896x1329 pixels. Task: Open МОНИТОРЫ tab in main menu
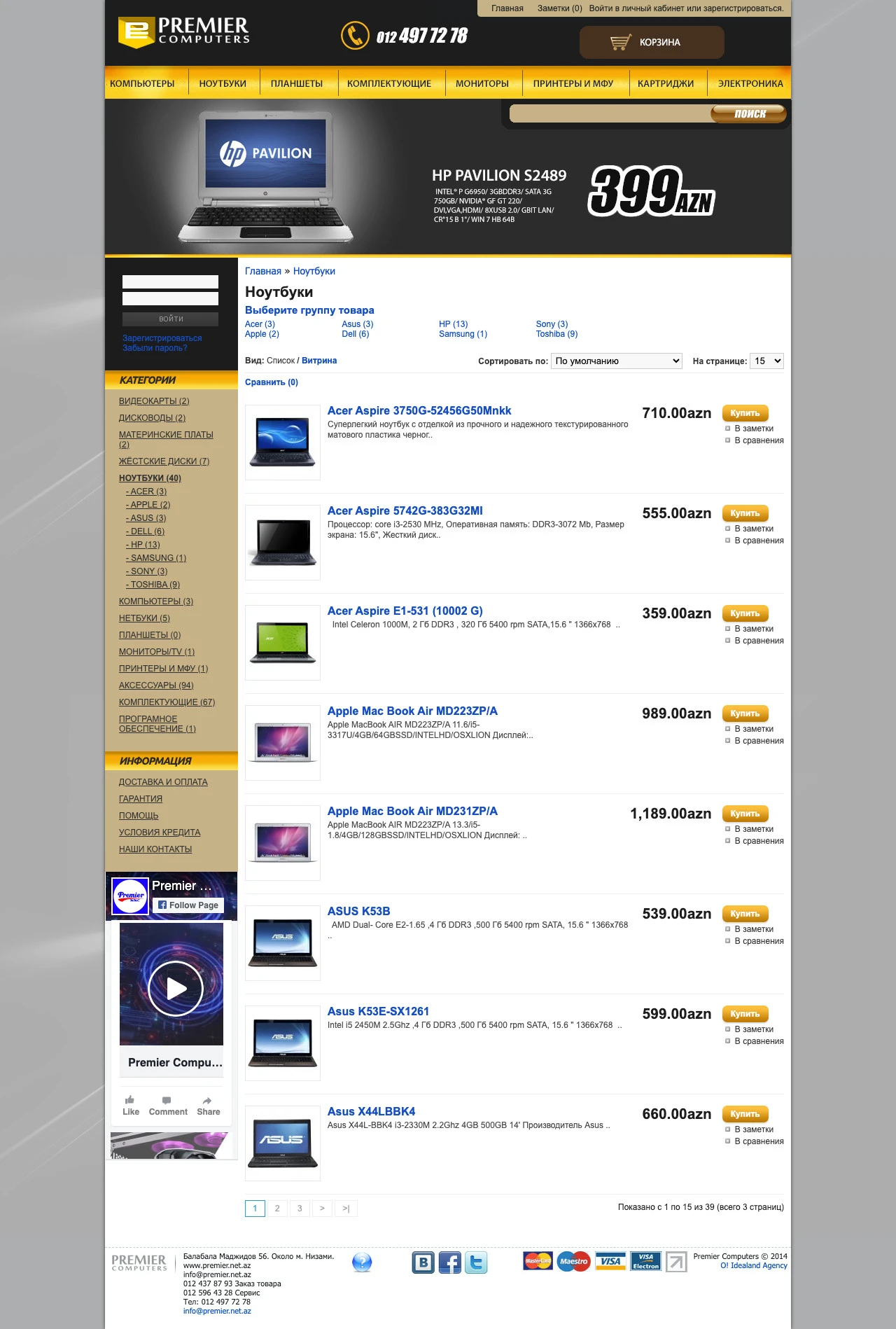(482, 83)
